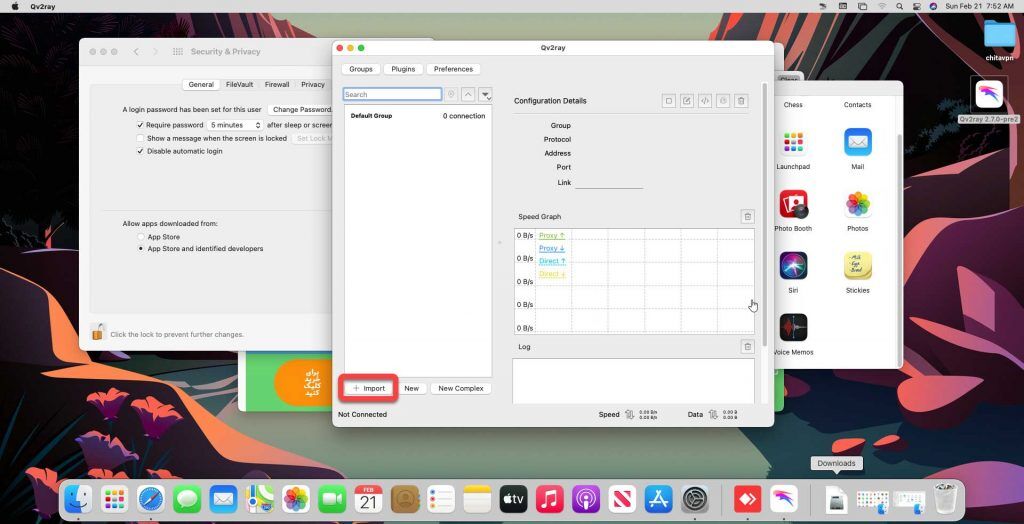Click the lock icon in Security & Privacy
Image resolution: width=1024 pixels, height=524 pixels.
pos(98,333)
